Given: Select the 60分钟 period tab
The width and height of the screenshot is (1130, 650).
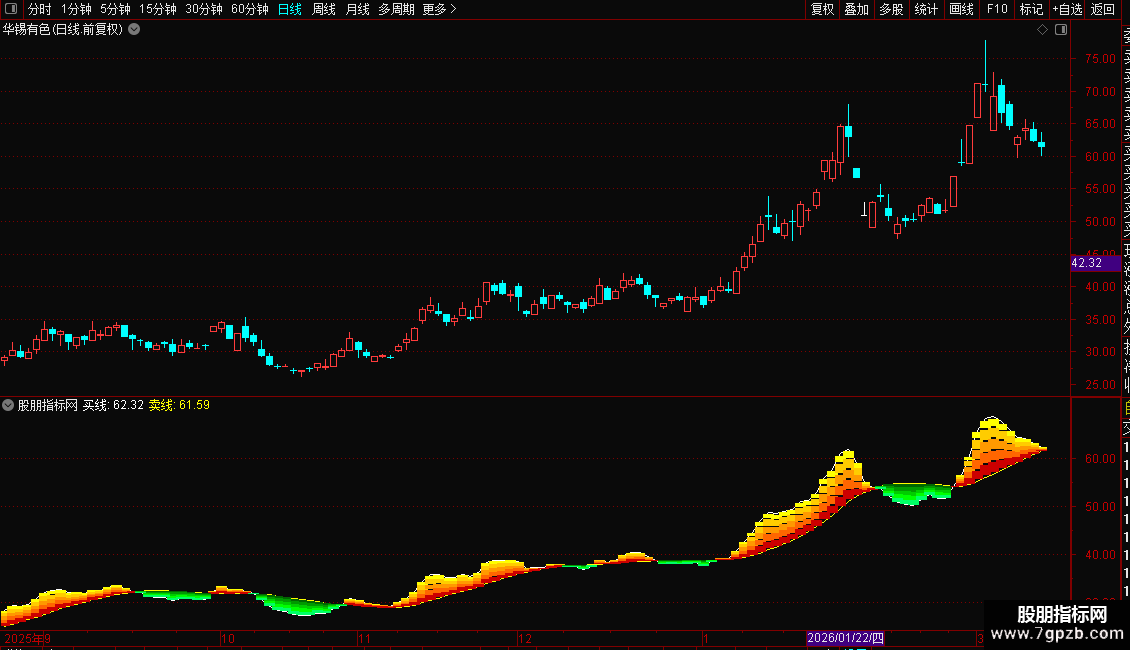Looking at the screenshot, I should click(249, 9).
